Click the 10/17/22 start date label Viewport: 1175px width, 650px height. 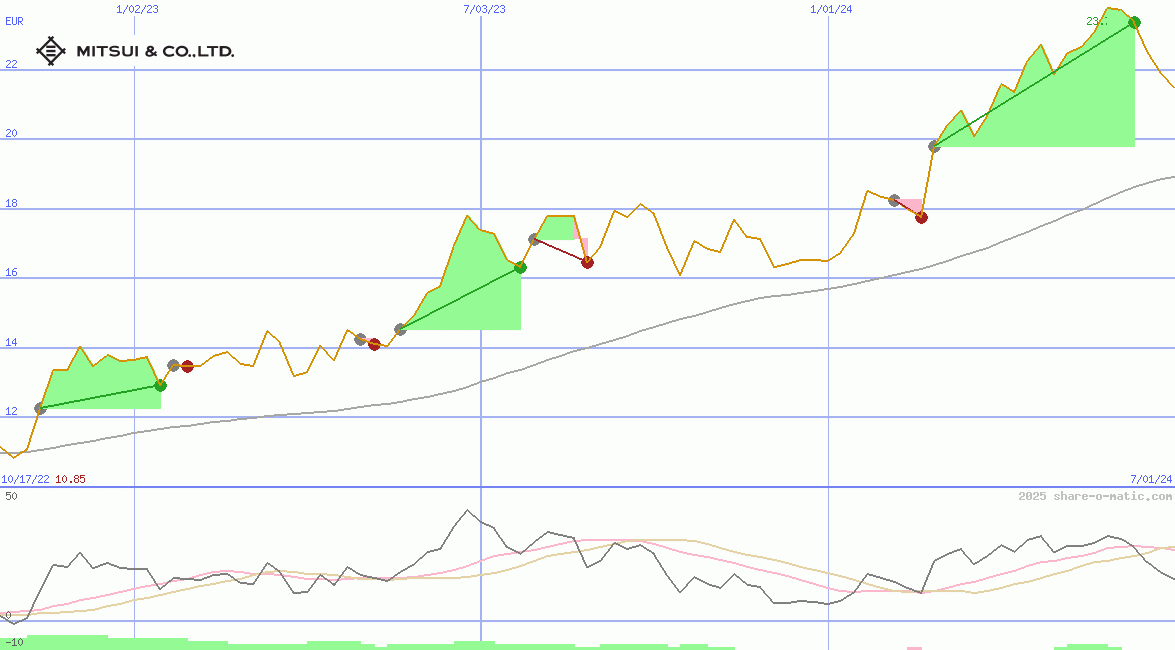pos(25,479)
